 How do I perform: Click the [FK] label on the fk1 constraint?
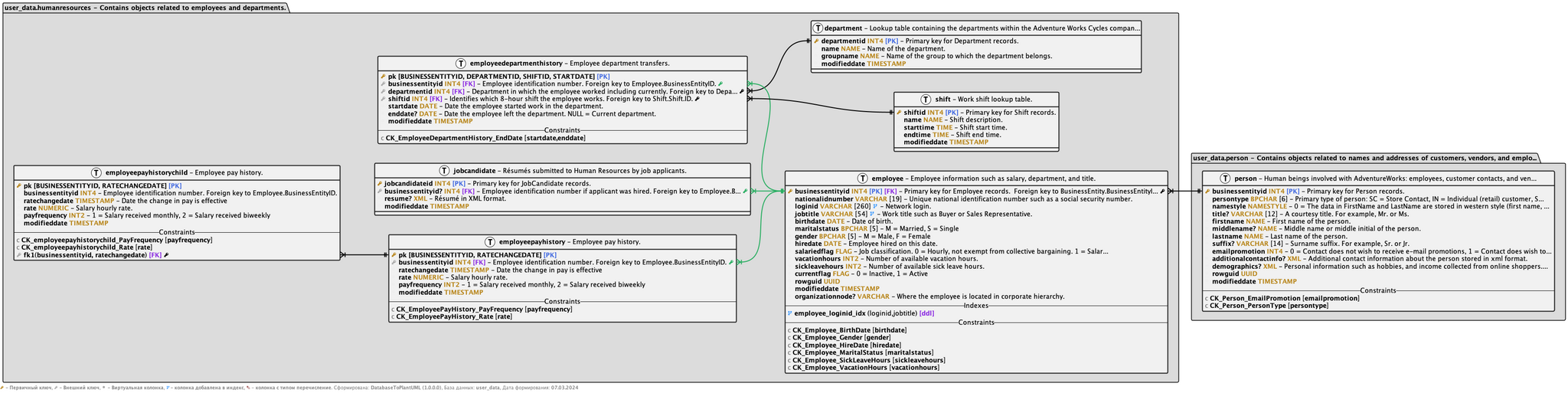[x=155, y=255]
